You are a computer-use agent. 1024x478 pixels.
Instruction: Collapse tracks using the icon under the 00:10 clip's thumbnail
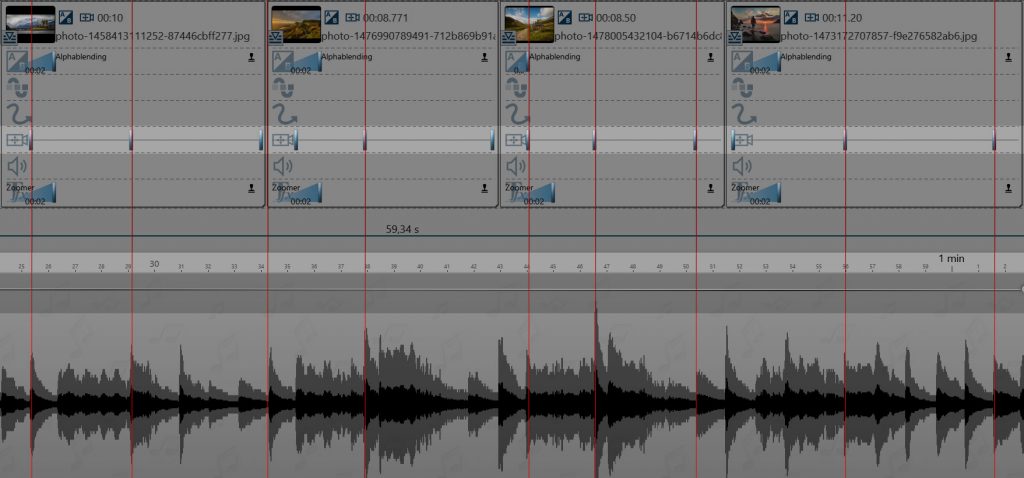10,38
